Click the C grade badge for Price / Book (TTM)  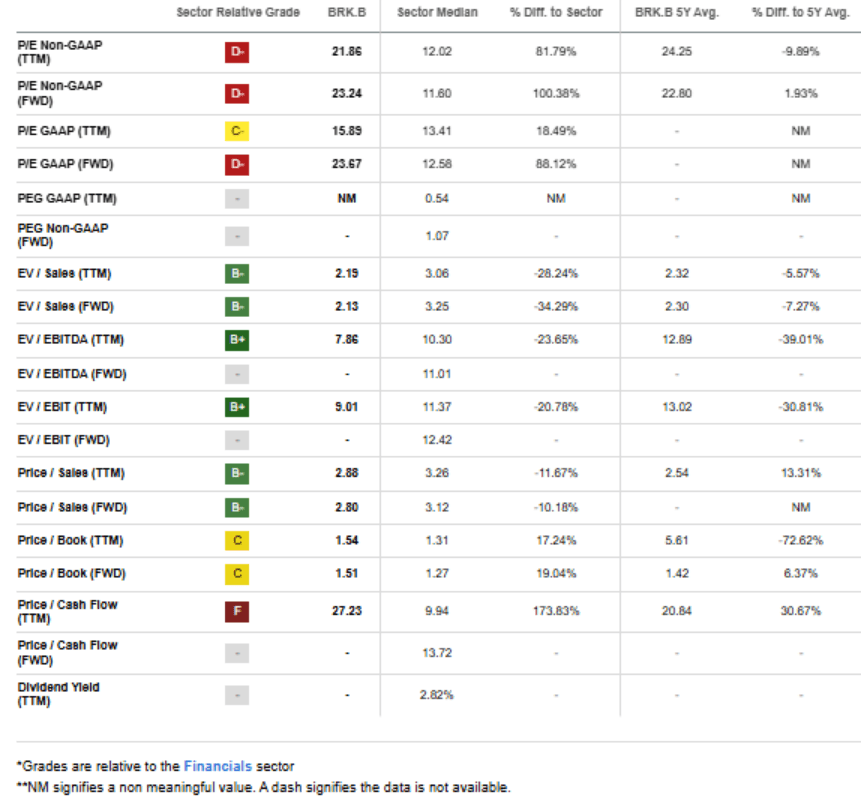coord(236,539)
